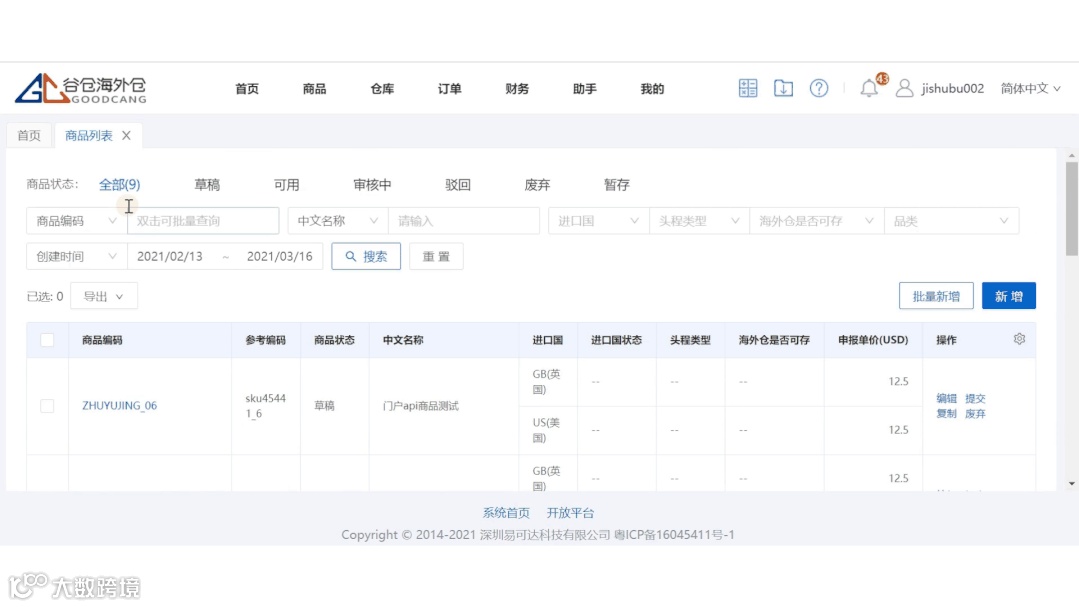Screen dimensions: 1079x607
Task: Open the 商品 top menu
Action: click(314, 89)
